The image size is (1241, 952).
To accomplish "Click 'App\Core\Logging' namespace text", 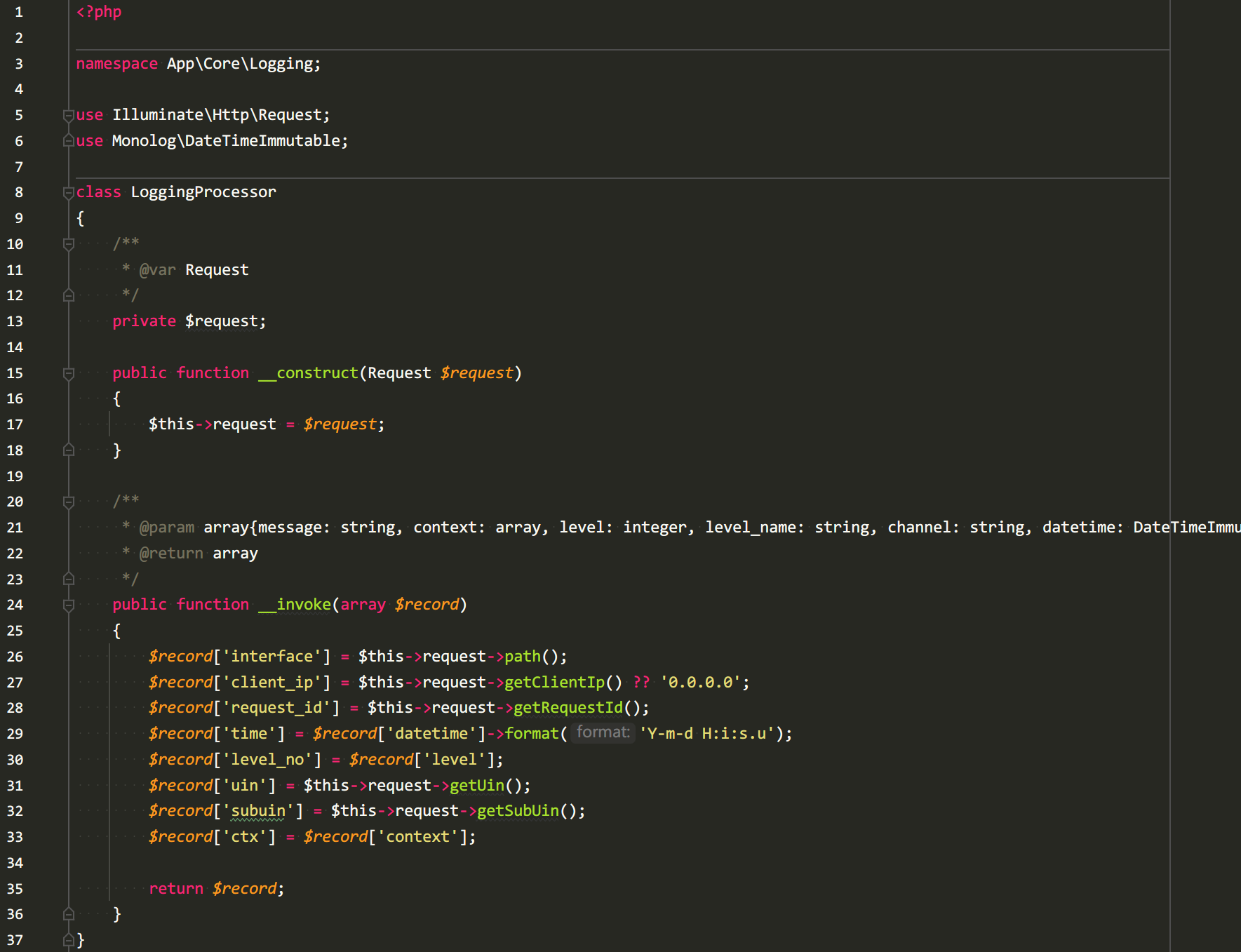I will (x=239, y=64).
